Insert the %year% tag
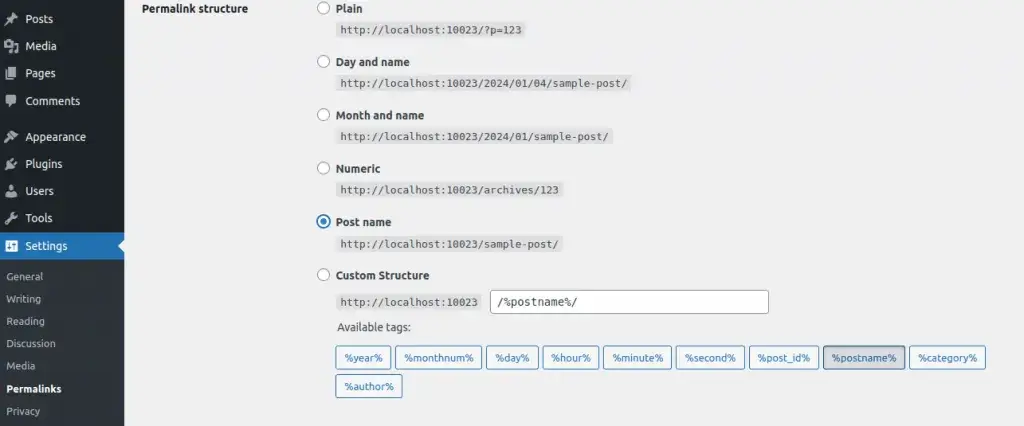Image resolution: width=1024 pixels, height=426 pixels. point(363,358)
